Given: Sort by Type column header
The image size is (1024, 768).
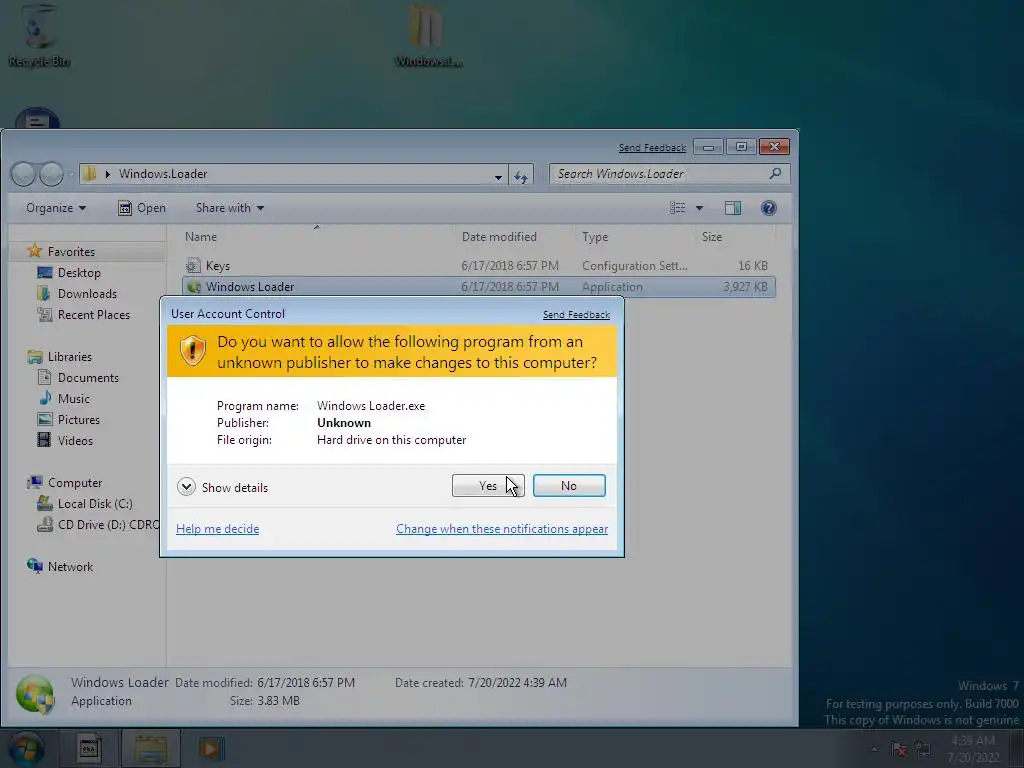Looking at the screenshot, I should coord(595,236).
